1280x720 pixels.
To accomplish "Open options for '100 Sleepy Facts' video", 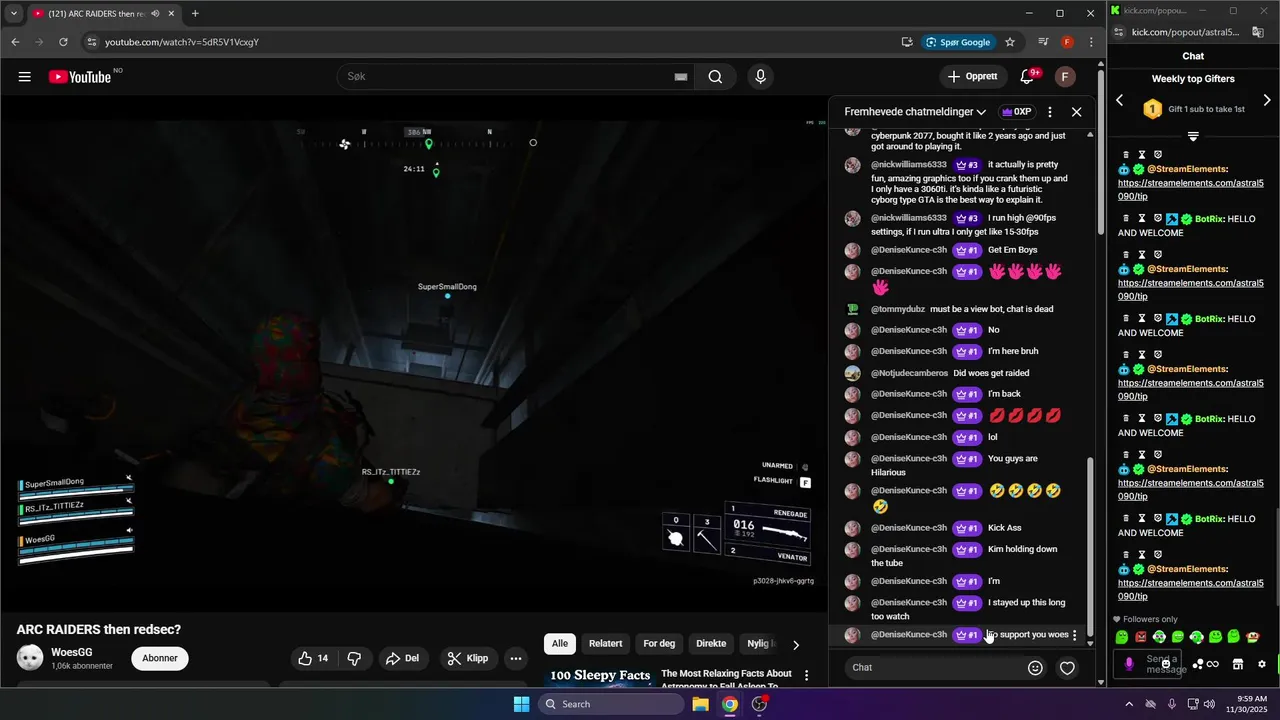I will [x=806, y=676].
